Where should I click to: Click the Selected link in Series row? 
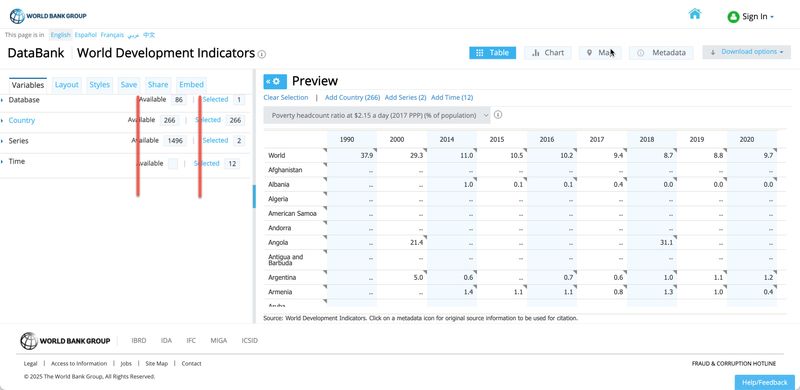click(x=215, y=140)
